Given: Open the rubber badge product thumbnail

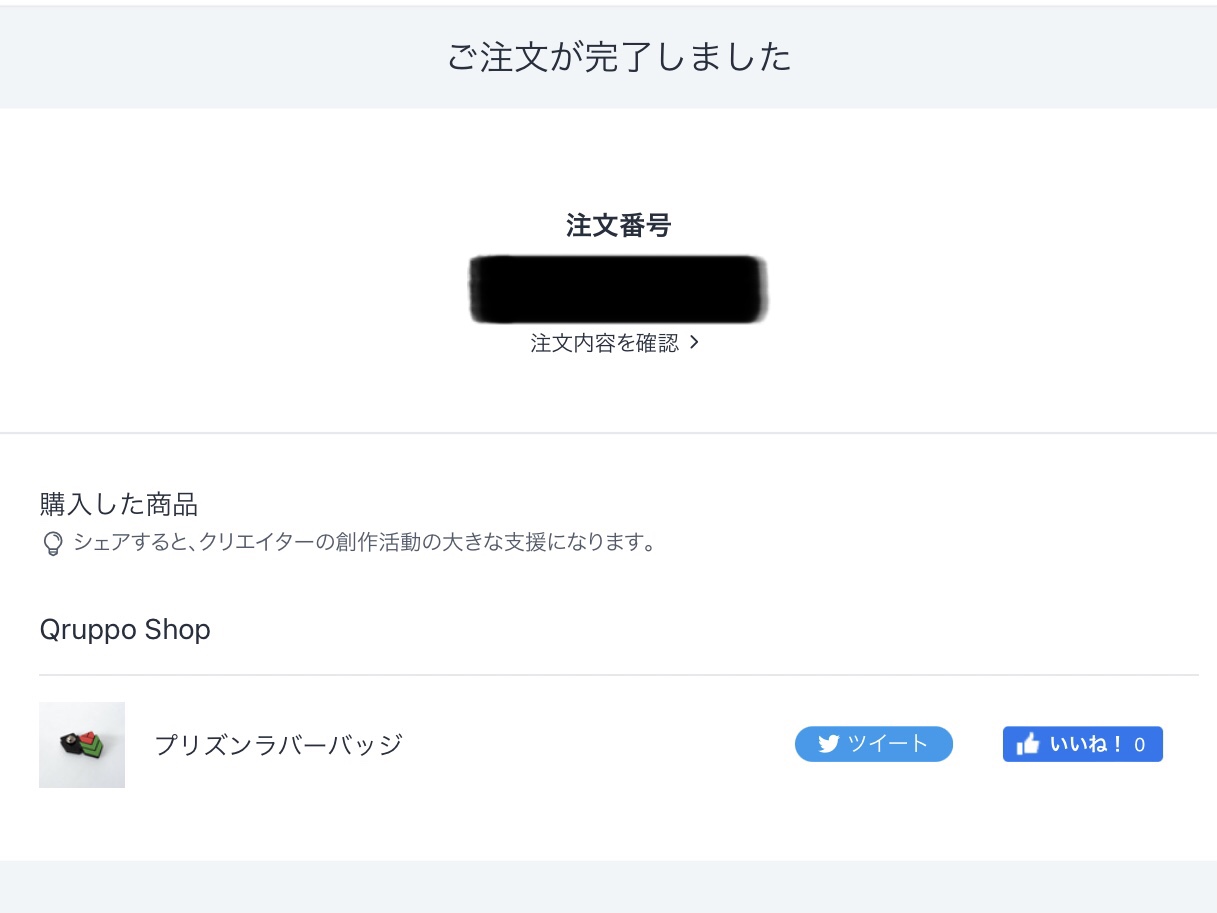Looking at the screenshot, I should tap(82, 745).
